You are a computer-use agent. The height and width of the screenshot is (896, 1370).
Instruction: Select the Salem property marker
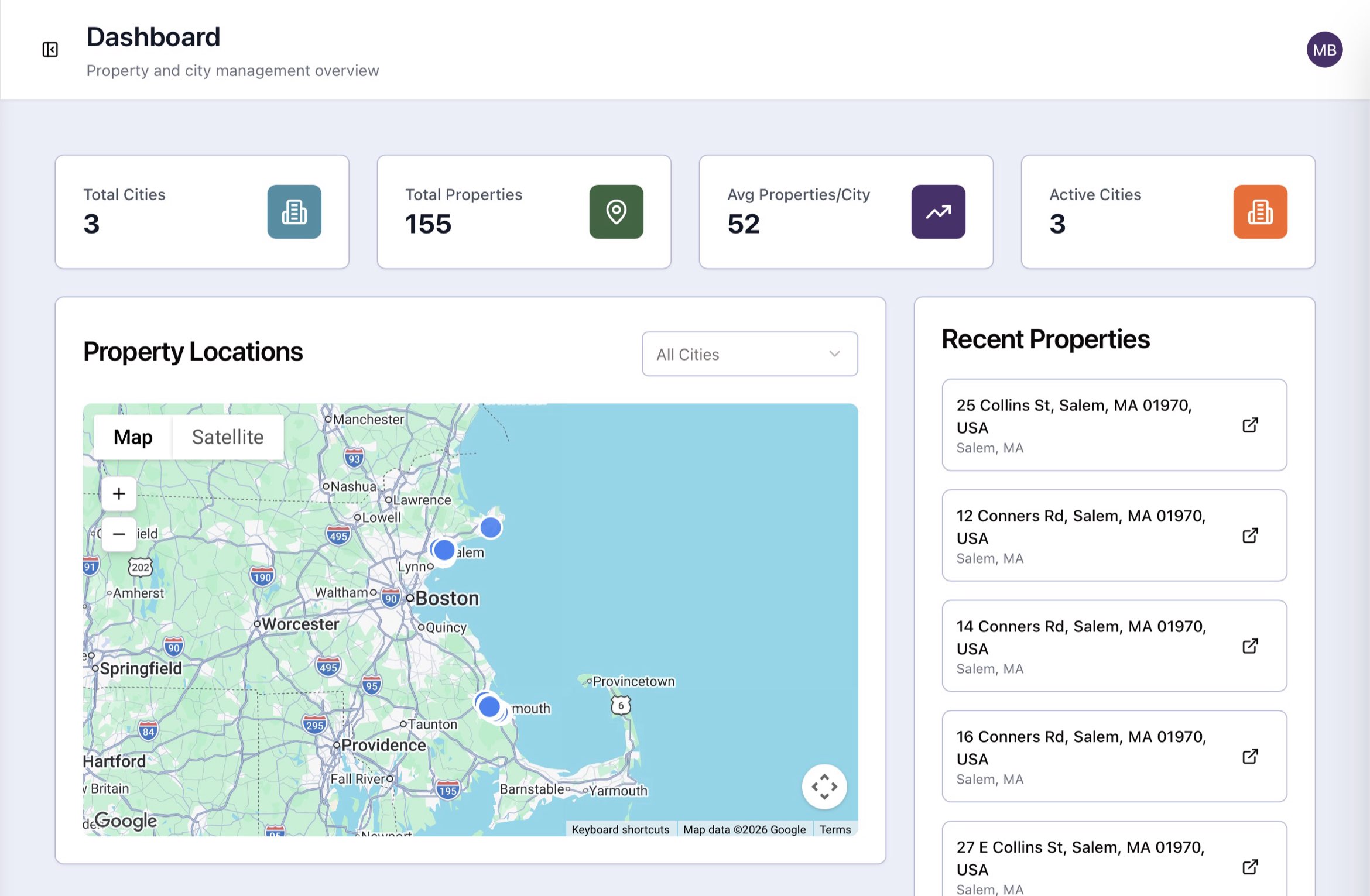(x=444, y=550)
